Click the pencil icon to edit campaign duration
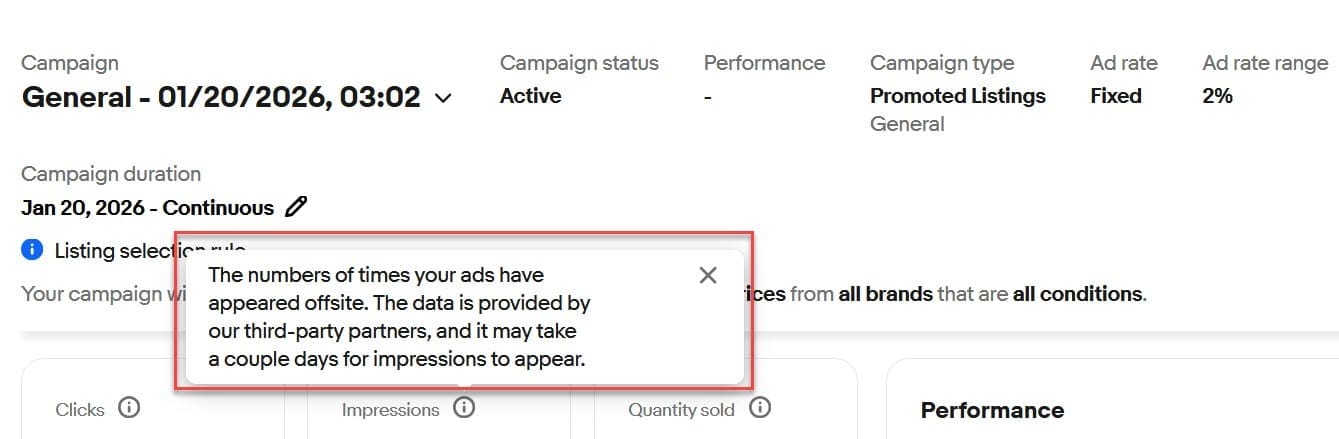1339x439 pixels. pos(296,207)
